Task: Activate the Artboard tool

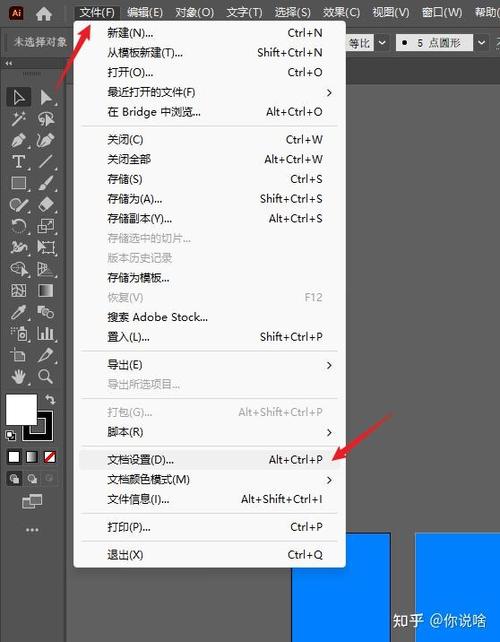Action: coord(18,355)
